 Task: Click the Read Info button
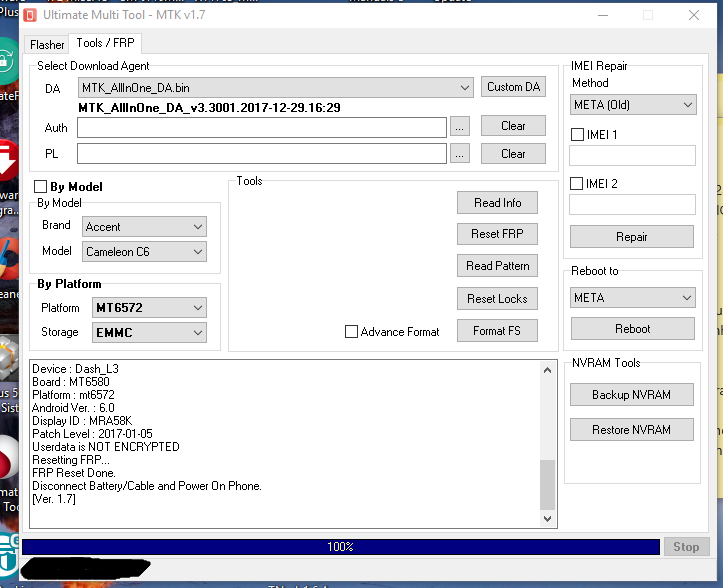[497, 203]
